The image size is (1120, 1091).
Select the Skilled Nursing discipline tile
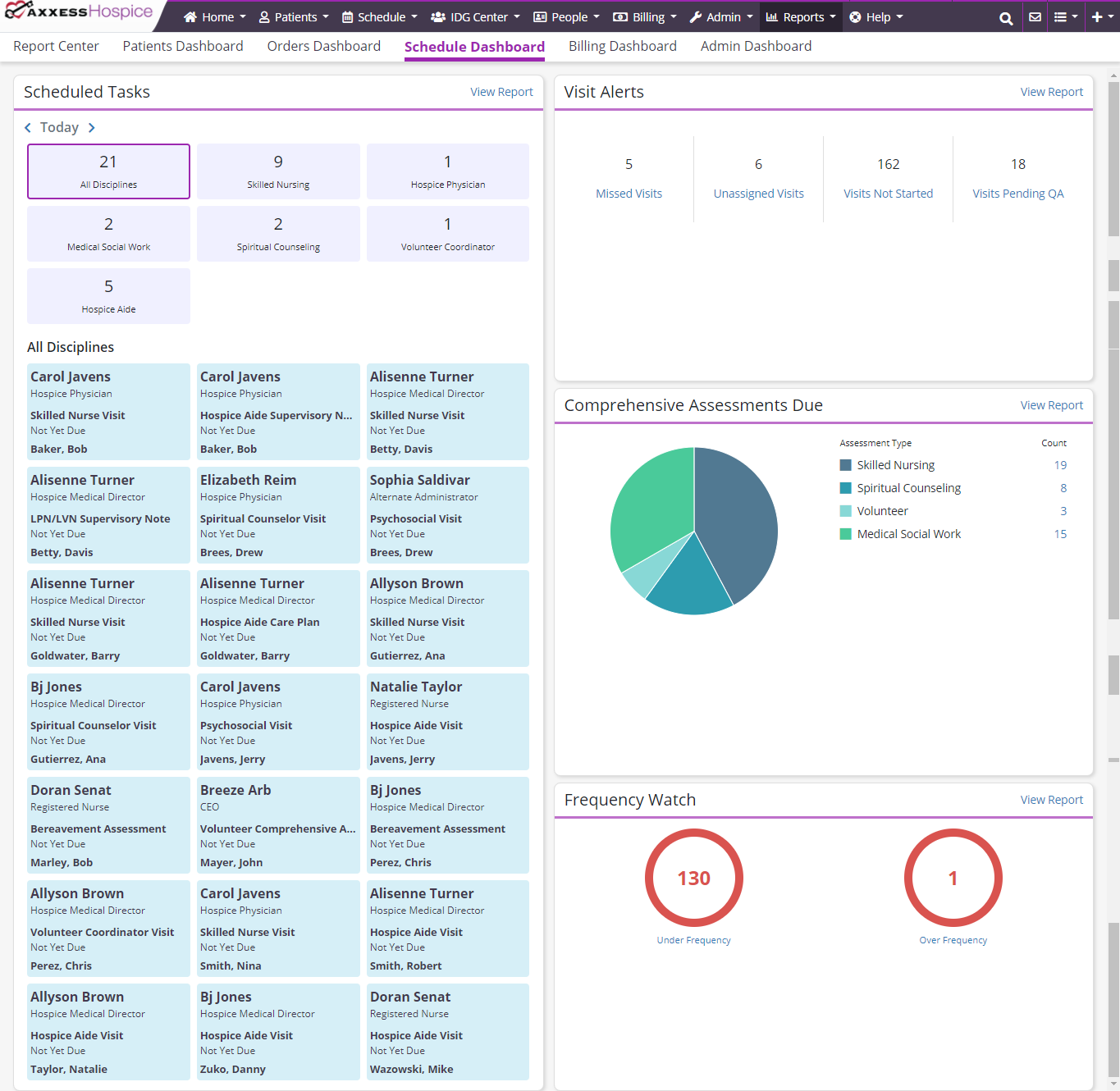click(278, 171)
